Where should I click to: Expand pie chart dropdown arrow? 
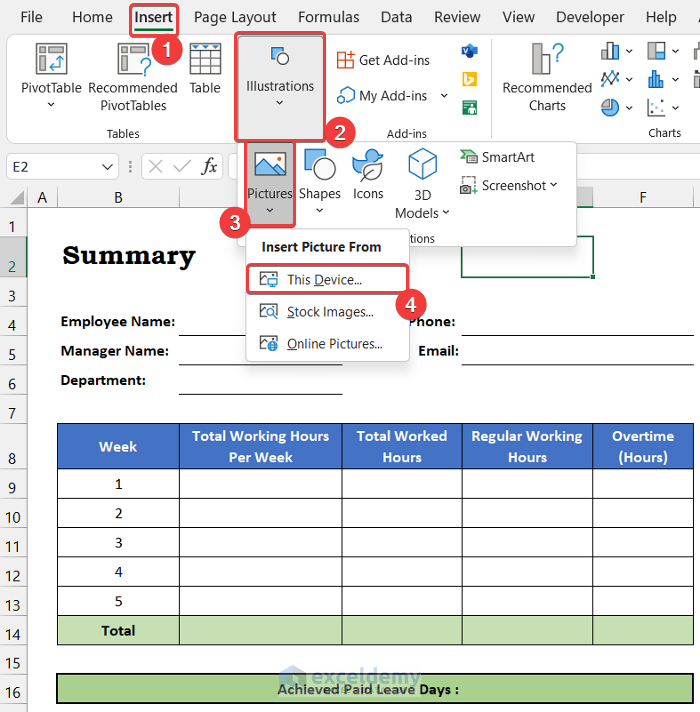click(629, 108)
